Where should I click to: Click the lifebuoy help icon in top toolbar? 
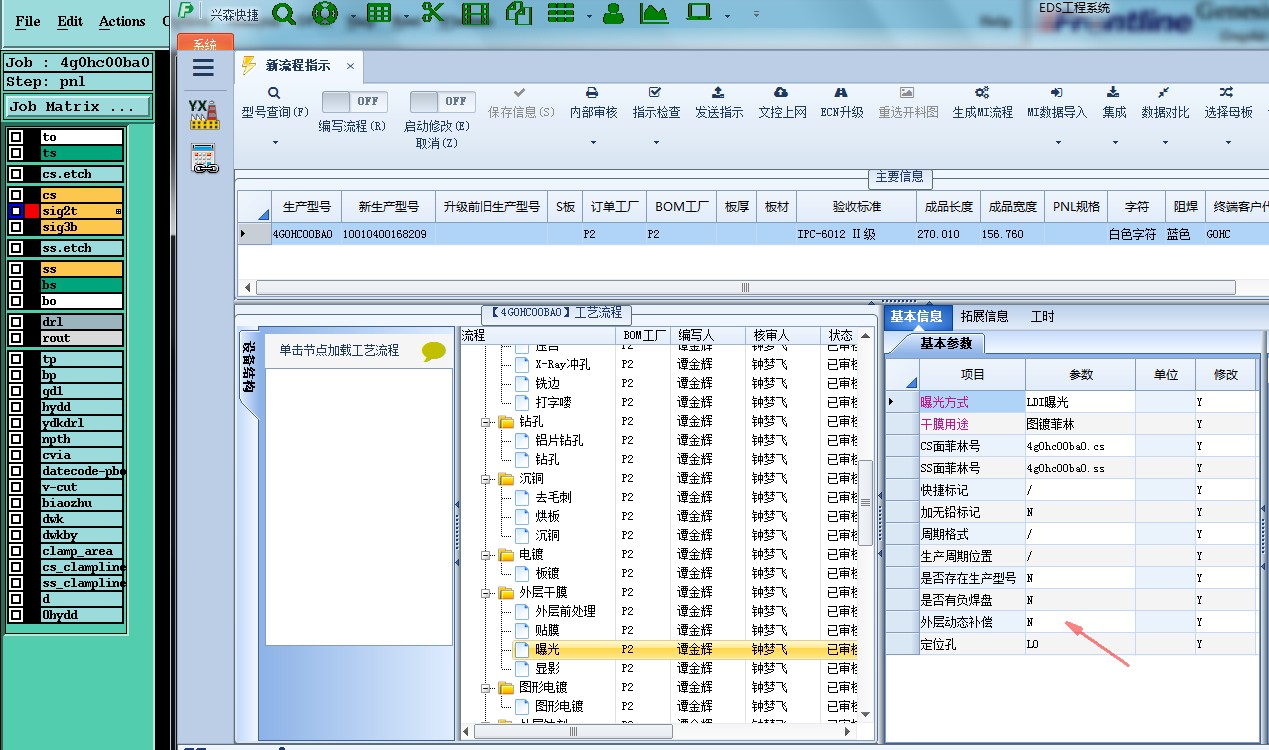324,13
